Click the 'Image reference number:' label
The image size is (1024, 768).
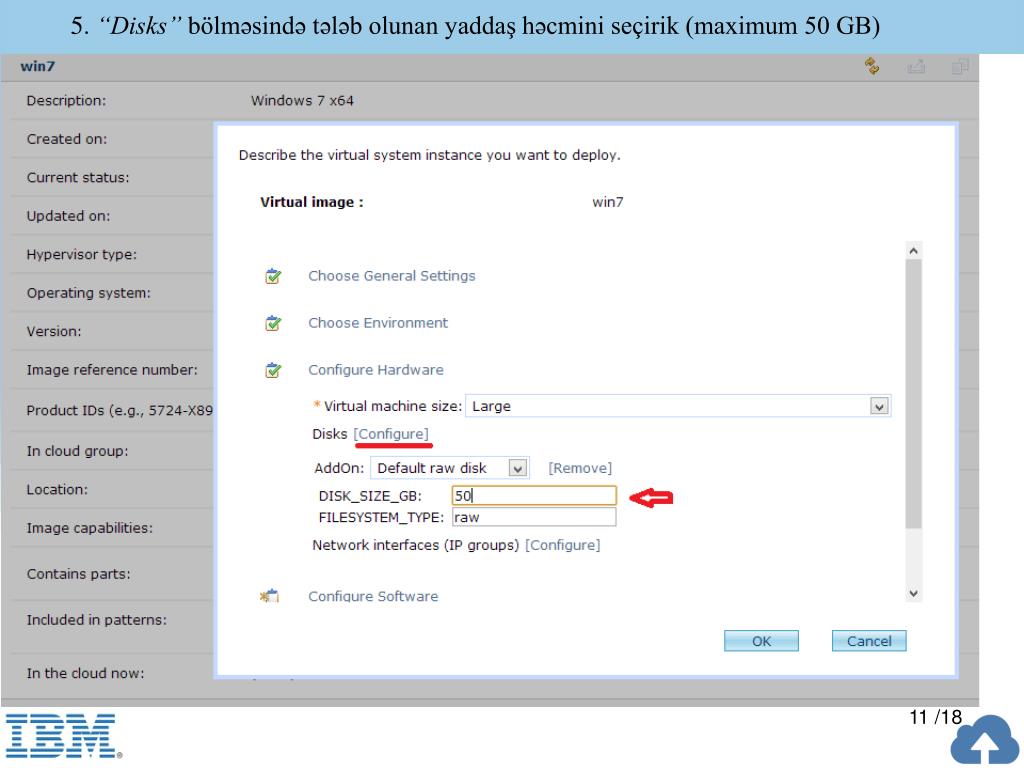112,370
